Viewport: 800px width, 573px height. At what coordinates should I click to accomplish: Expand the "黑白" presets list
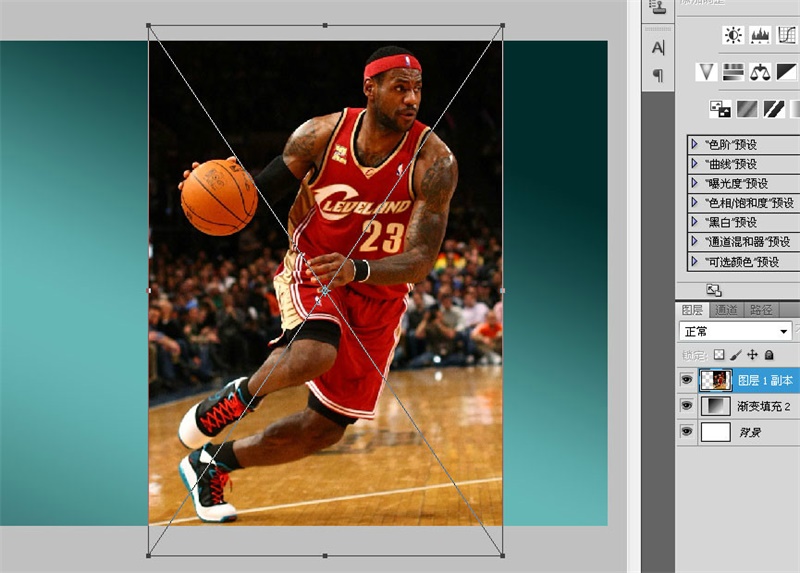click(x=694, y=222)
